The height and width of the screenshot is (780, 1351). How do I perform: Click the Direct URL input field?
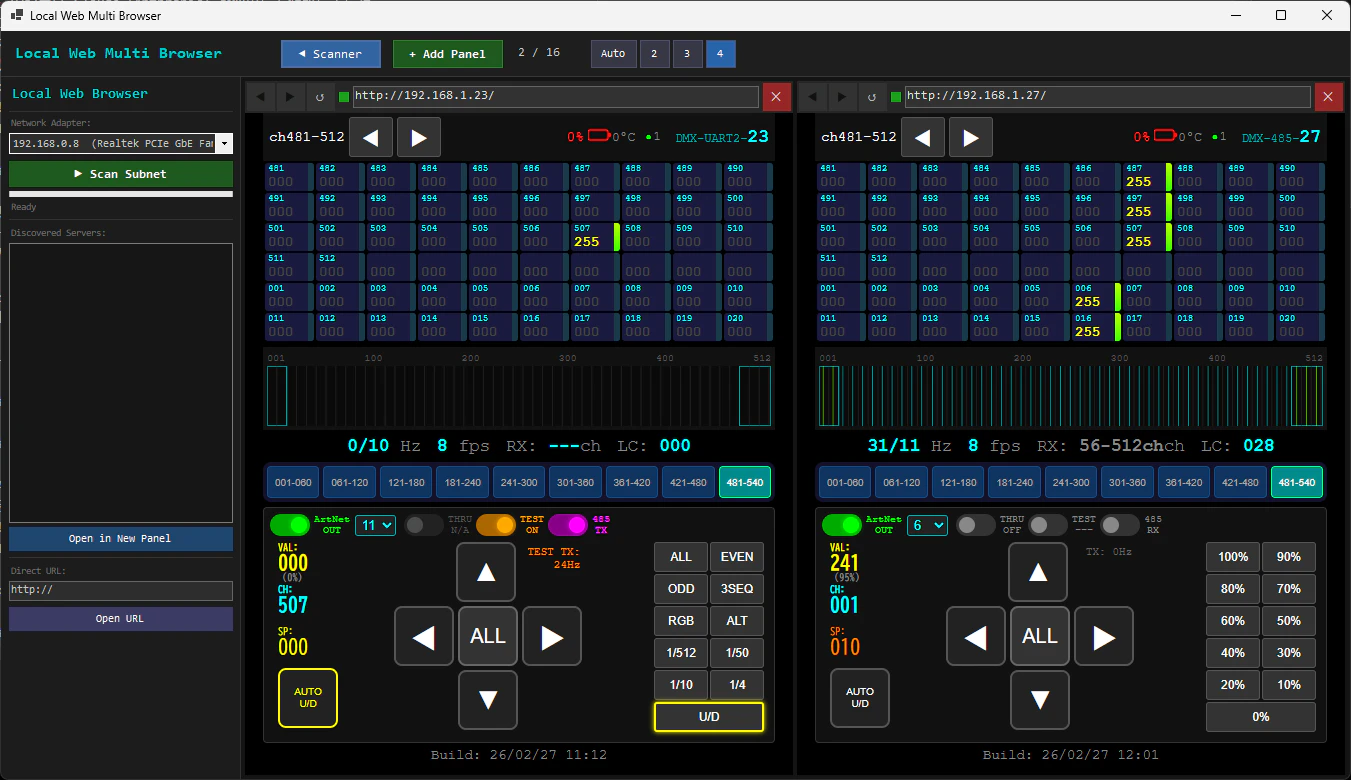121,590
